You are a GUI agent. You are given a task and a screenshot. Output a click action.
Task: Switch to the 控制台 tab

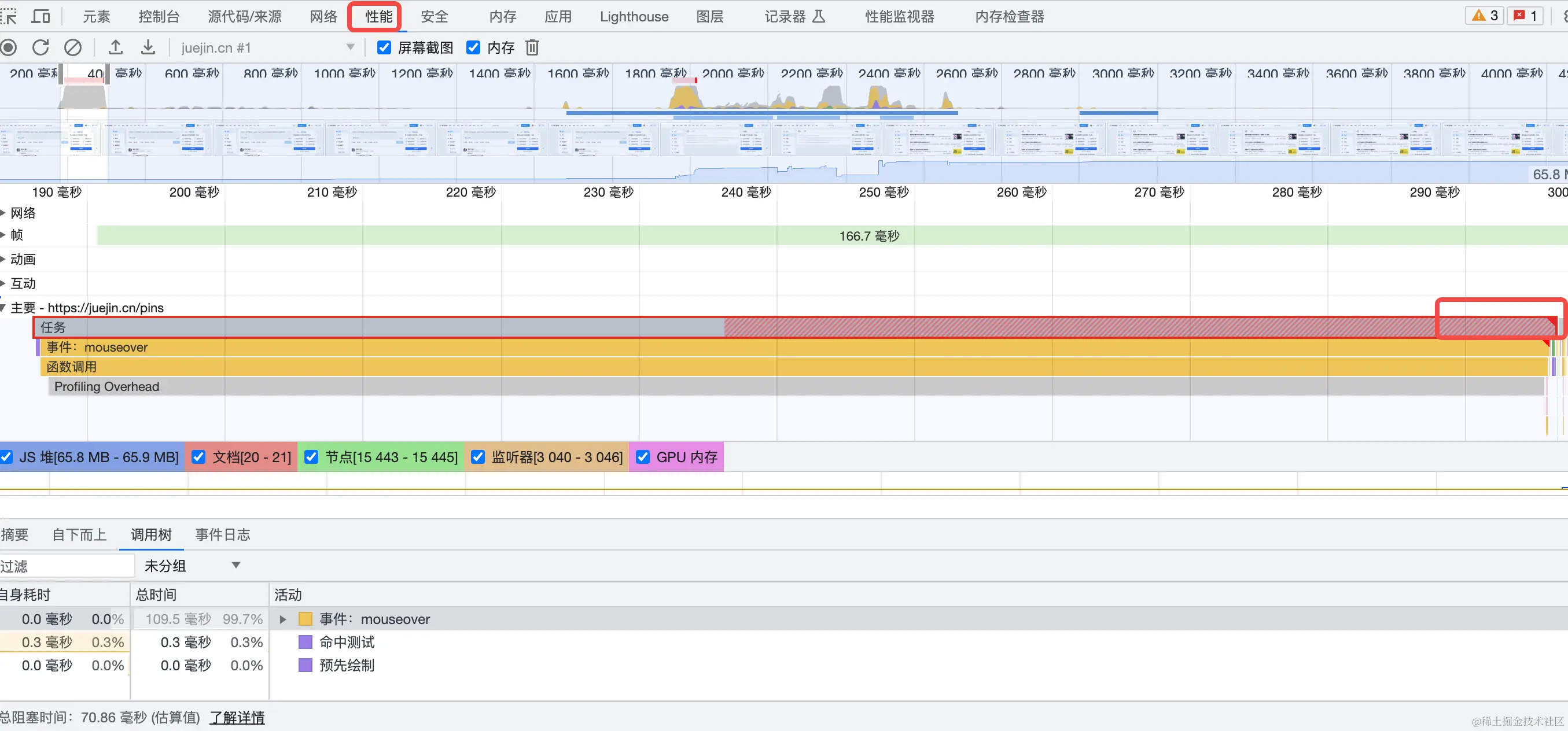coord(159,16)
